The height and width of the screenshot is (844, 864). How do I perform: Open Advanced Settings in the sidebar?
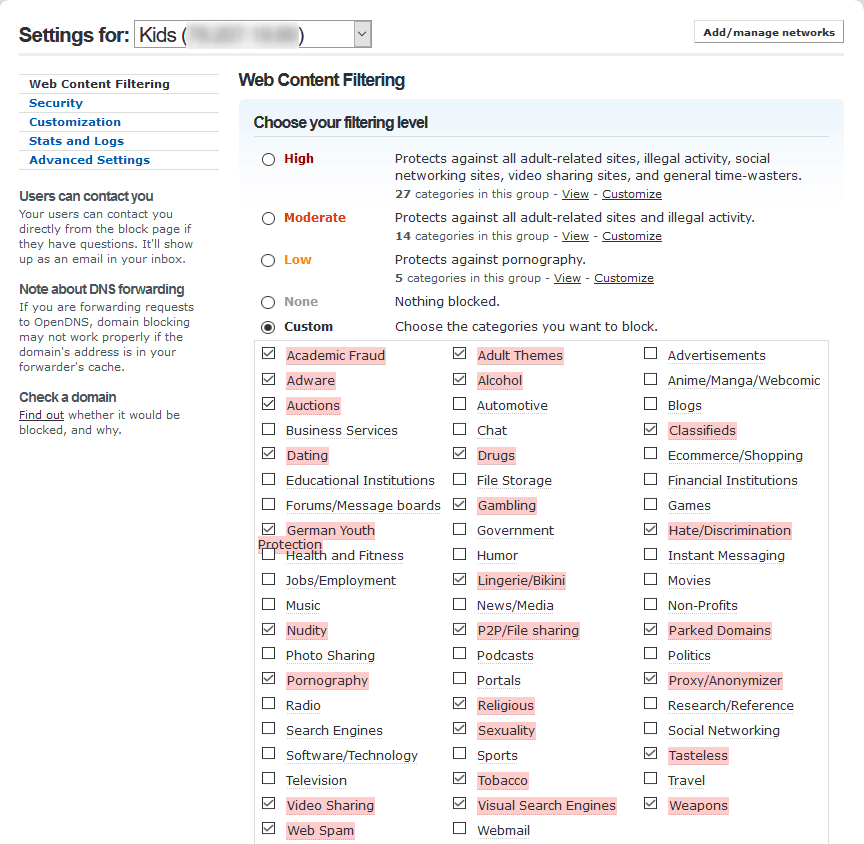[89, 160]
